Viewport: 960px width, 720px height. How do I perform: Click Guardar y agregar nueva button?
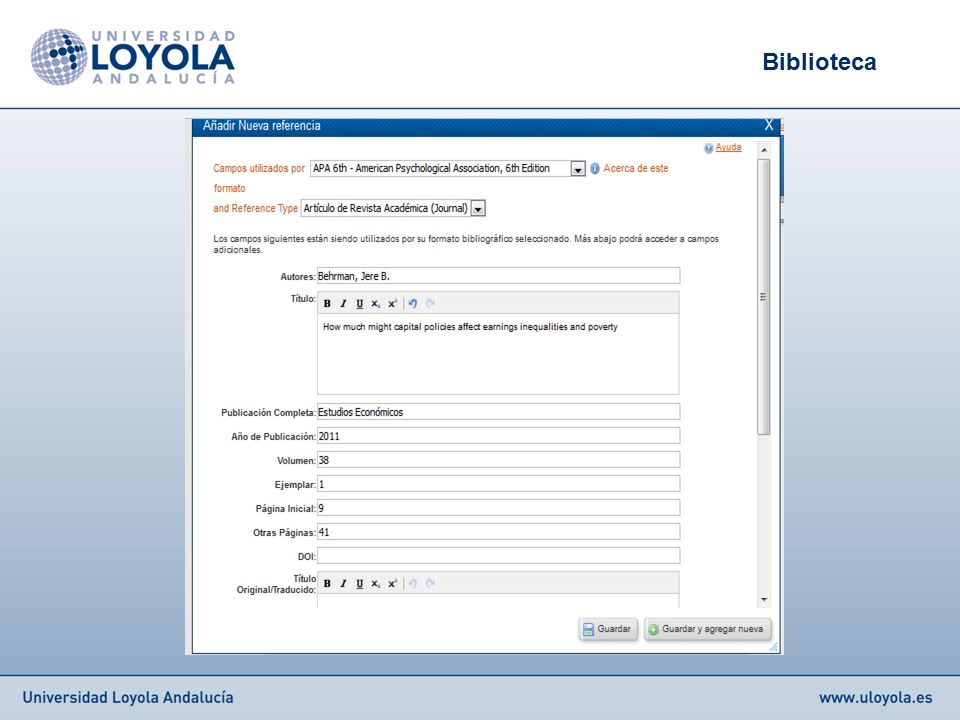pyautogui.click(x=707, y=629)
